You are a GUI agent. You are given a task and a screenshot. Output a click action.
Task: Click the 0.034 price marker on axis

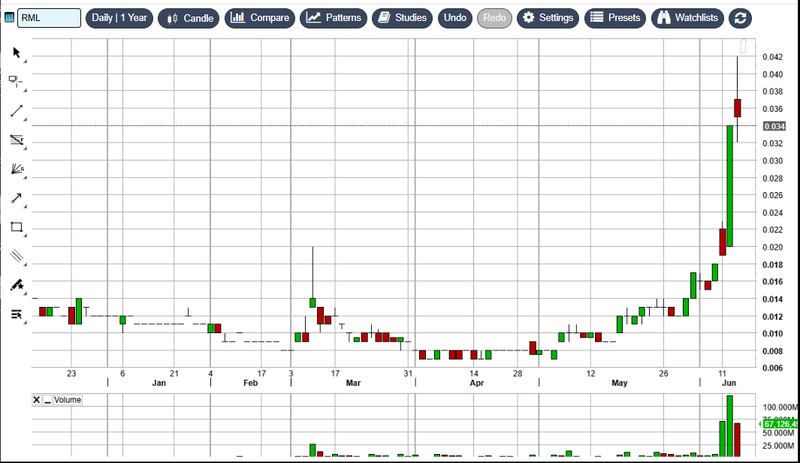coord(773,126)
